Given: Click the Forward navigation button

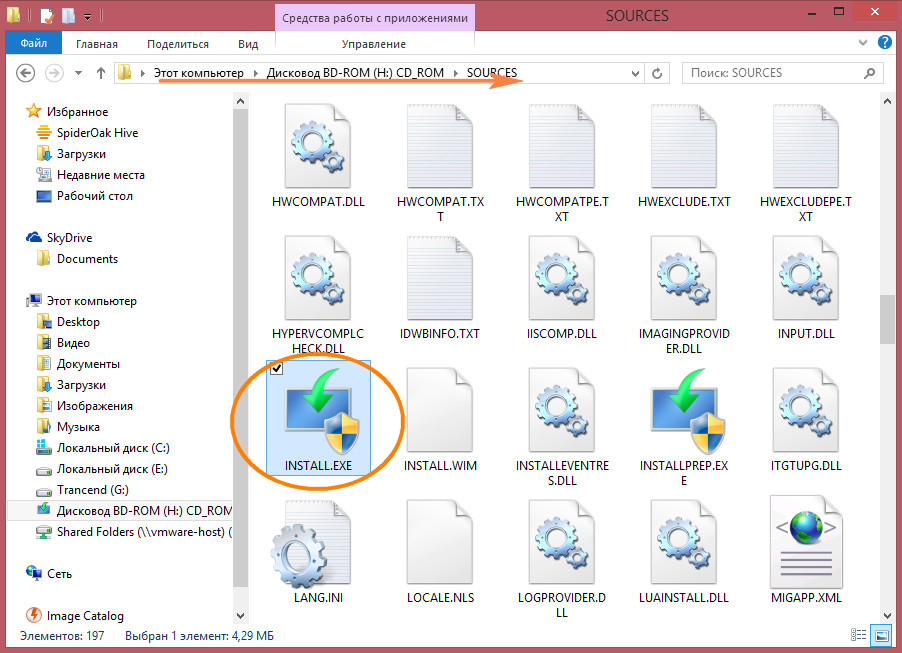Looking at the screenshot, I should [55, 73].
